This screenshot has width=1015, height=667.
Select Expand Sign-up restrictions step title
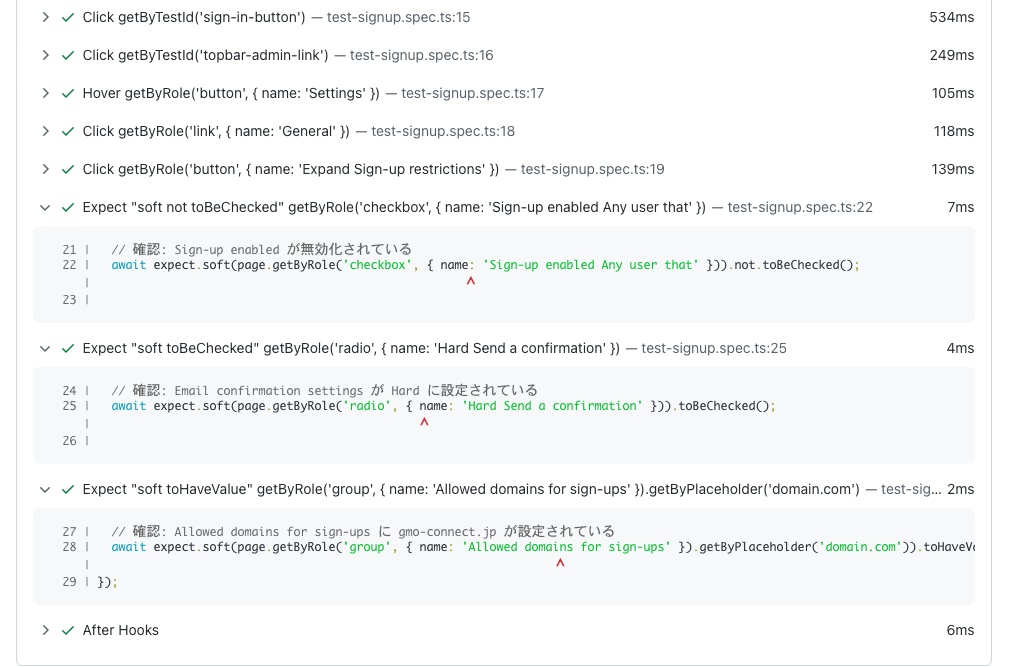(291, 169)
